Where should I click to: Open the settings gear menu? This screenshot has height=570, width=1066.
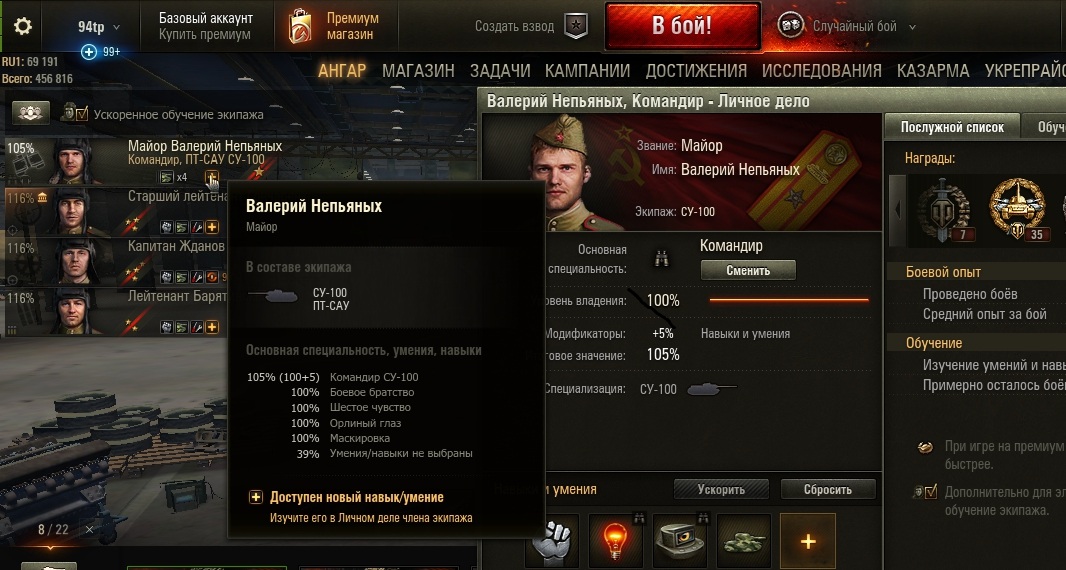[x=22, y=27]
